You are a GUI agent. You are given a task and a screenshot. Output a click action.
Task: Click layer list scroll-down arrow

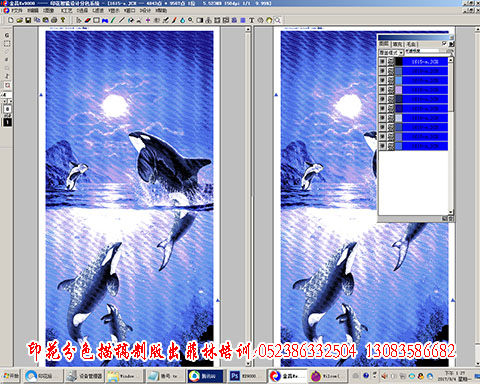(x=451, y=212)
